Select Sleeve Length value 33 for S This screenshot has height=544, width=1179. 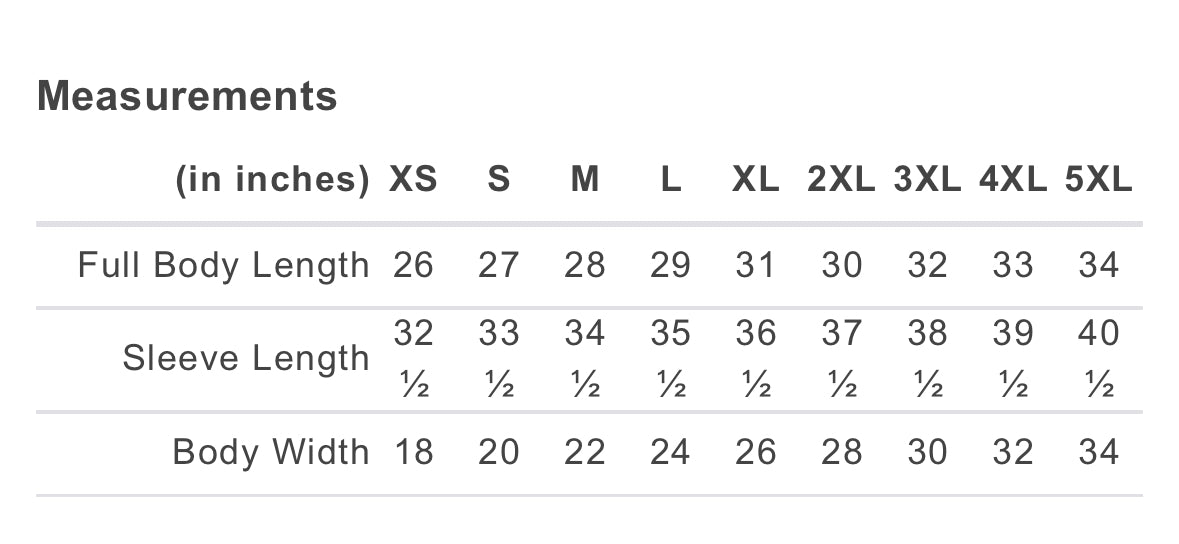pos(499,333)
